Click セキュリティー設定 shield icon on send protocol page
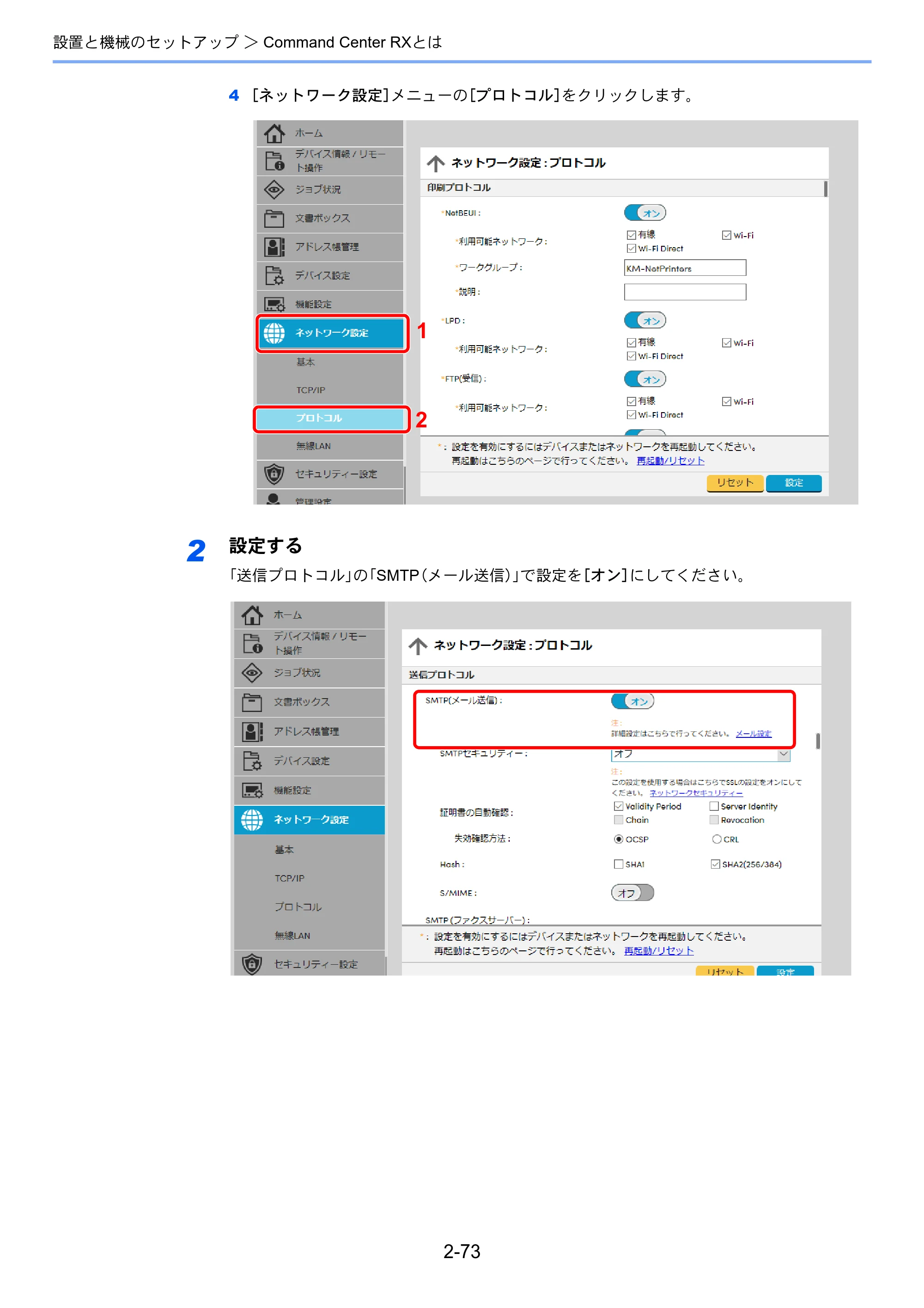Screen dimensions: 924x1308 (252, 964)
